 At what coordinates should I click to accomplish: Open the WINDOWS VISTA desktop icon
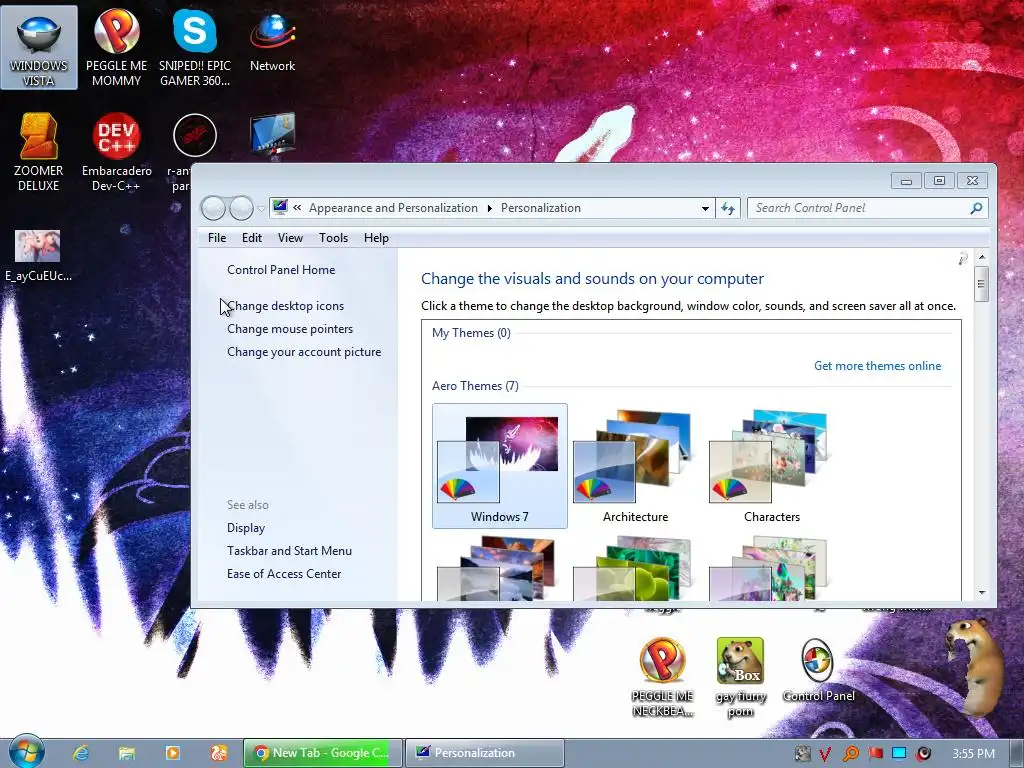click(x=39, y=48)
